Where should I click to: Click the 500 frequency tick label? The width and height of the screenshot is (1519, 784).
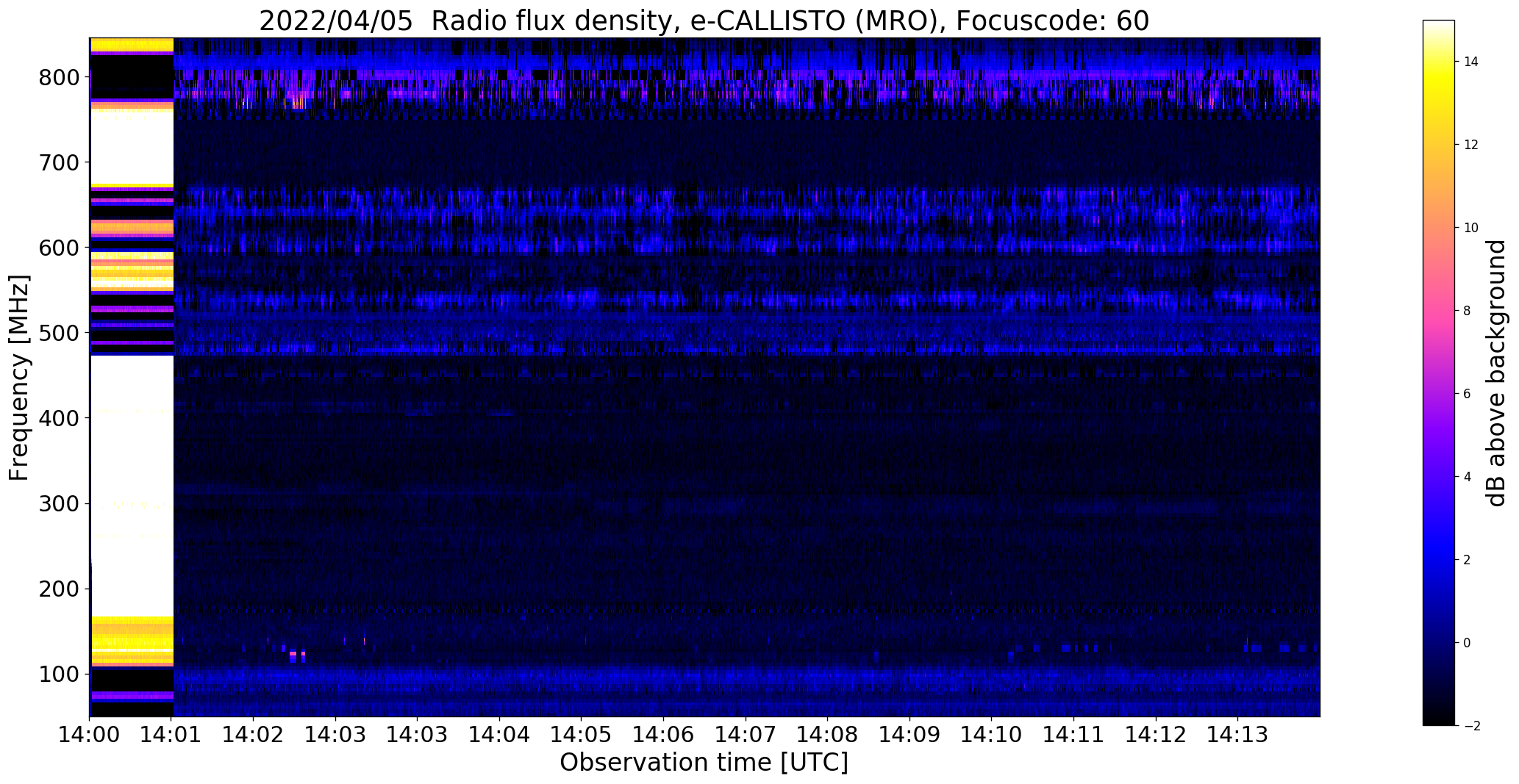(x=60, y=333)
